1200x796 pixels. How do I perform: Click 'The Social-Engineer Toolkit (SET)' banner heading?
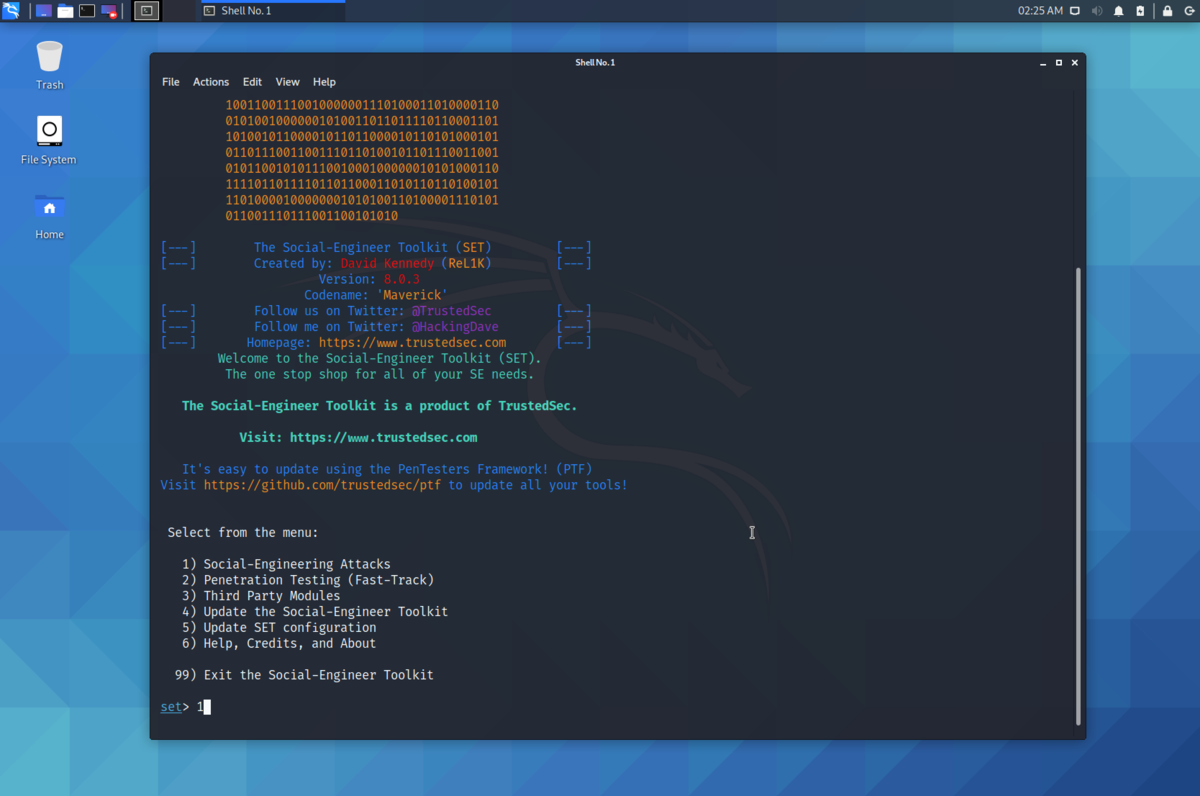click(x=373, y=247)
